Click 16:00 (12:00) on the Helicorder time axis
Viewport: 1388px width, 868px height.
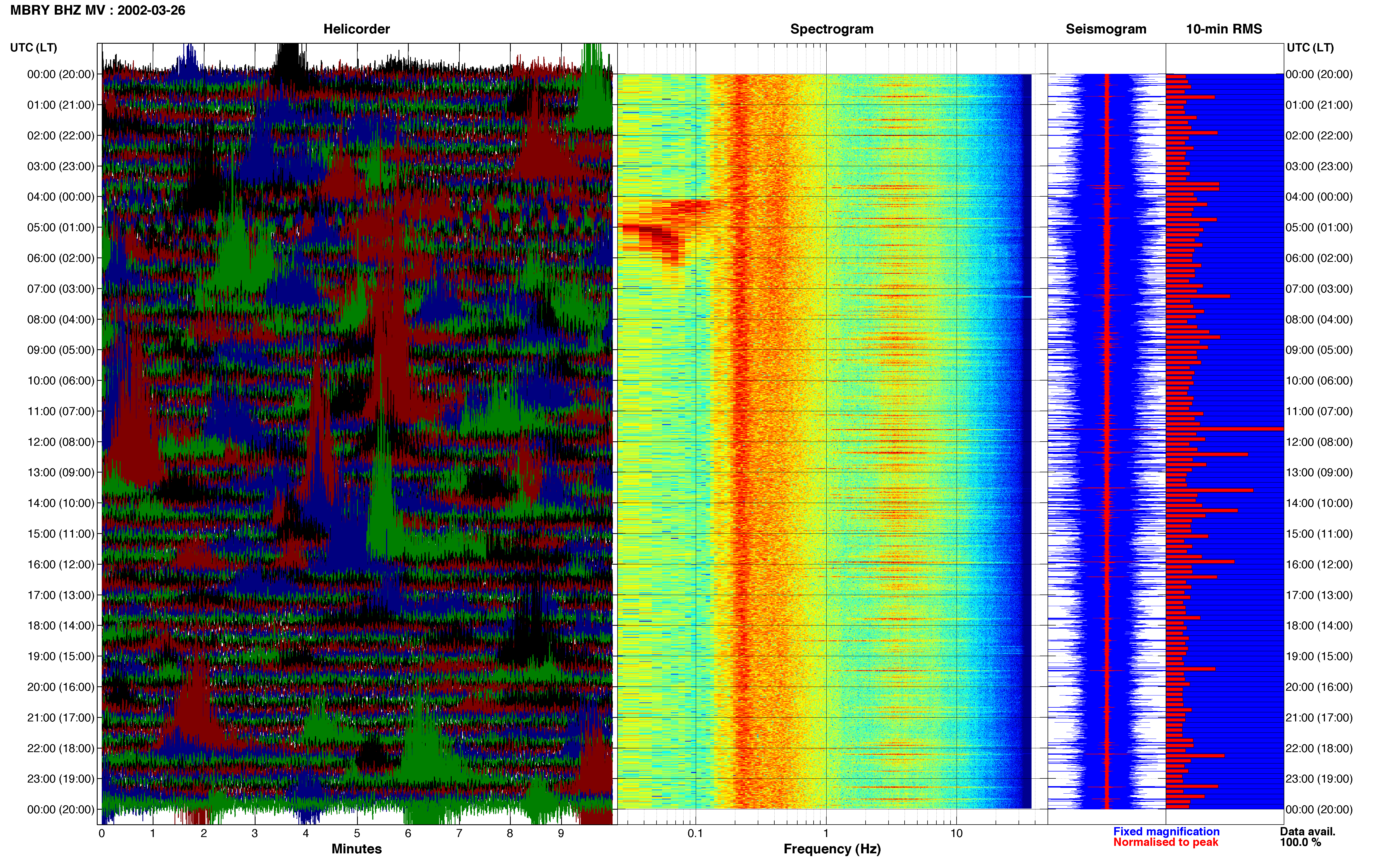click(61, 565)
